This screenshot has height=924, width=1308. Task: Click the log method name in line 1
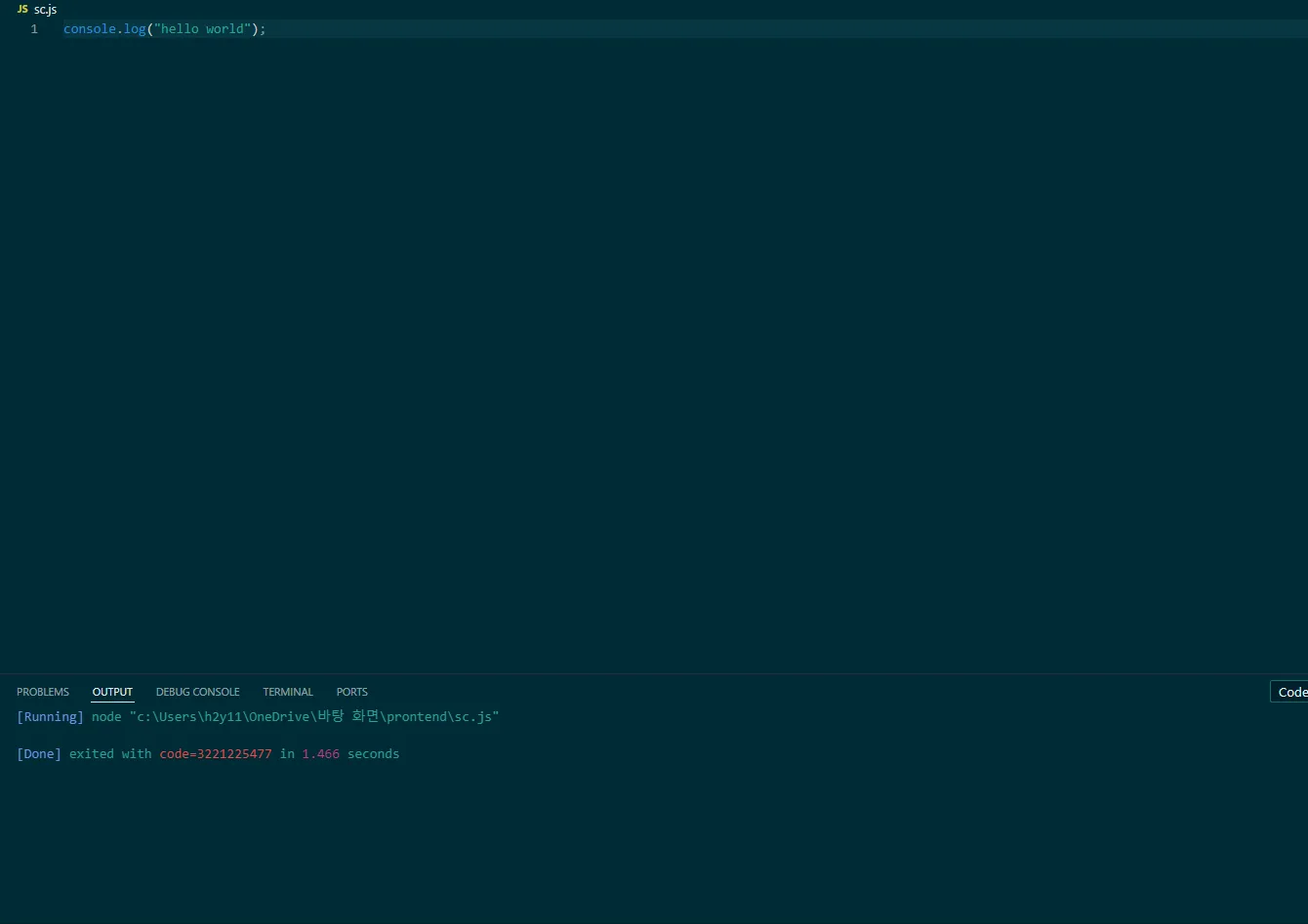(135, 29)
